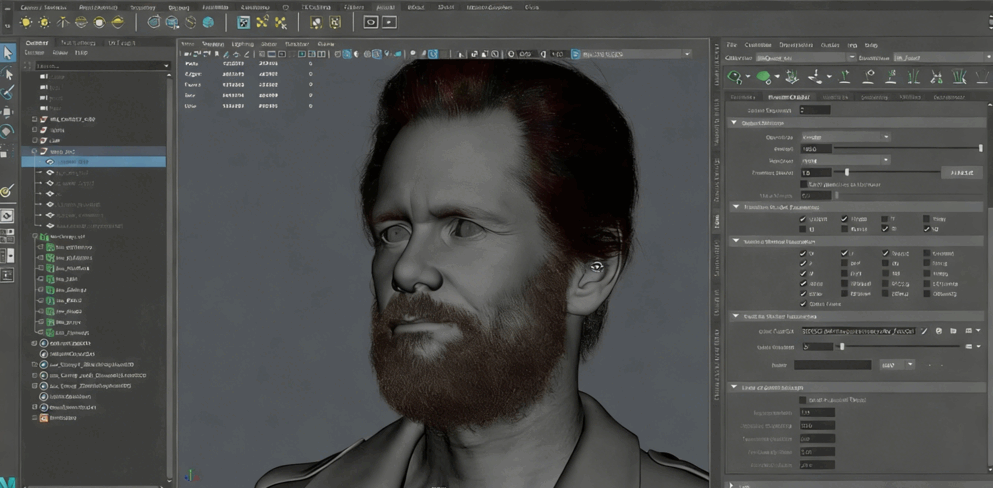Click the checkerboard icon on top shelf

click(x=243, y=22)
